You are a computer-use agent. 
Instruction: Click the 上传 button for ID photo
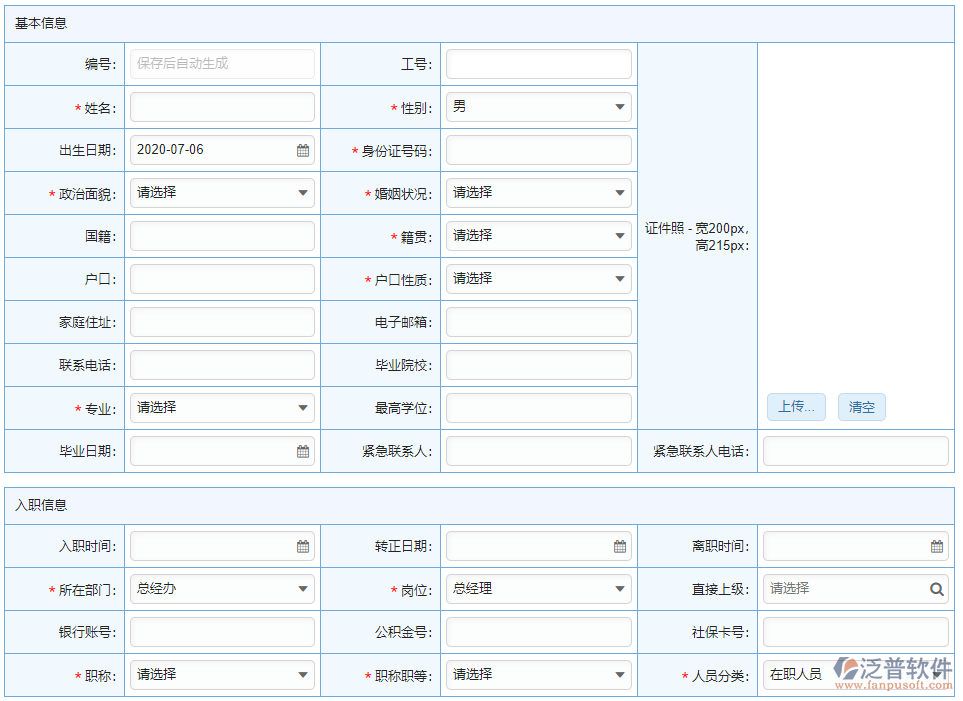coord(796,407)
